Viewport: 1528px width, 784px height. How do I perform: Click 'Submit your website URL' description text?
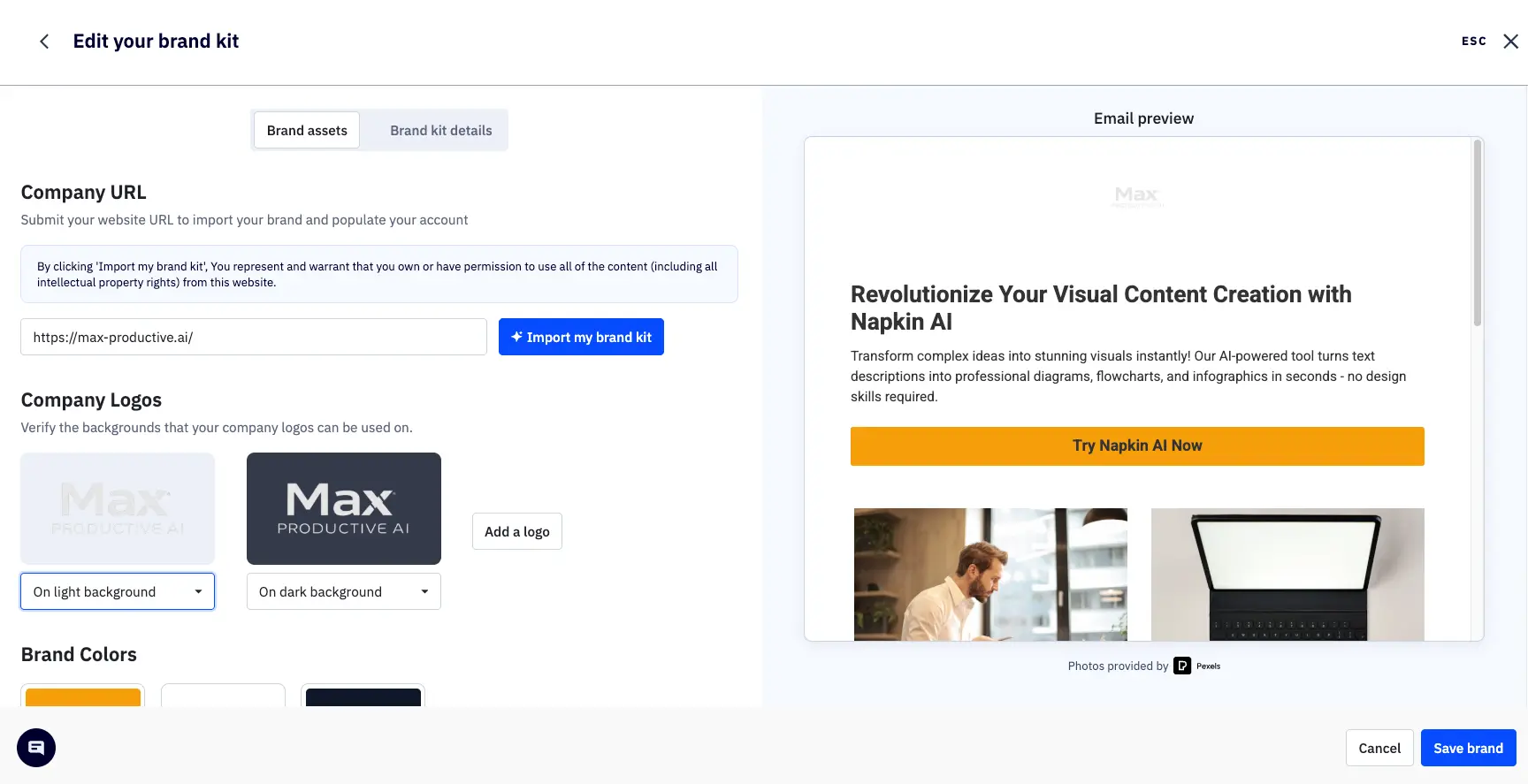[x=244, y=220]
